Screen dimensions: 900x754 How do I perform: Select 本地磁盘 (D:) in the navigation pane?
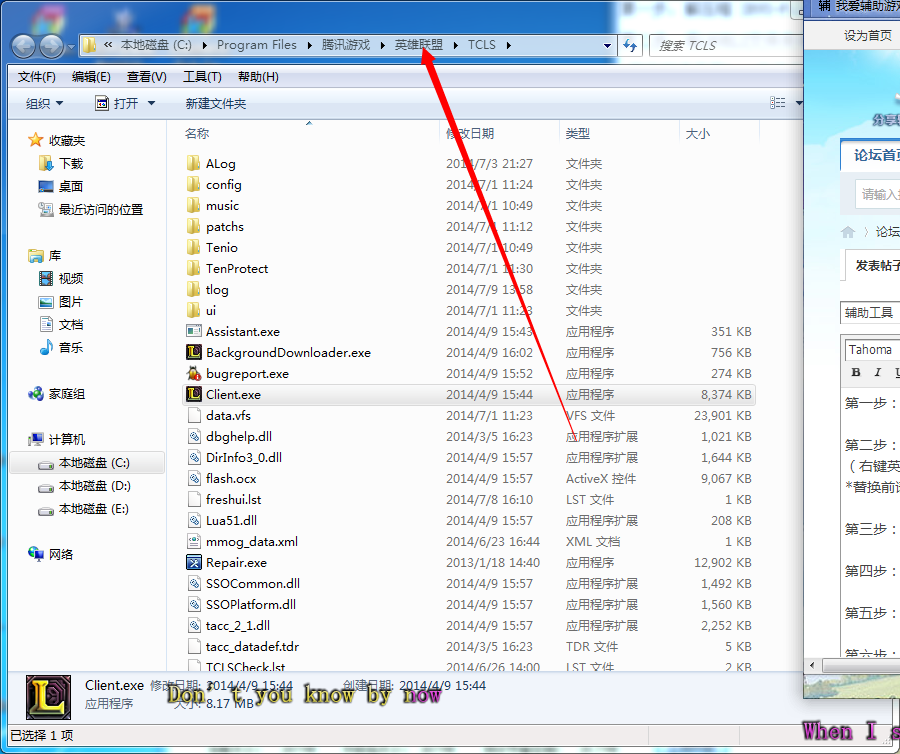(x=95, y=486)
